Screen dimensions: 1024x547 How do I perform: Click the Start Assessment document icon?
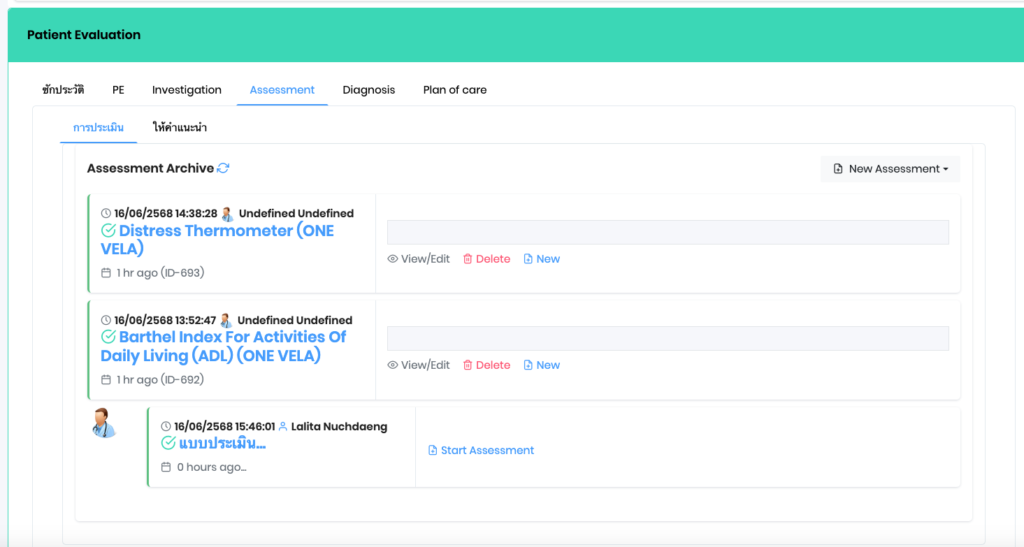tap(433, 451)
